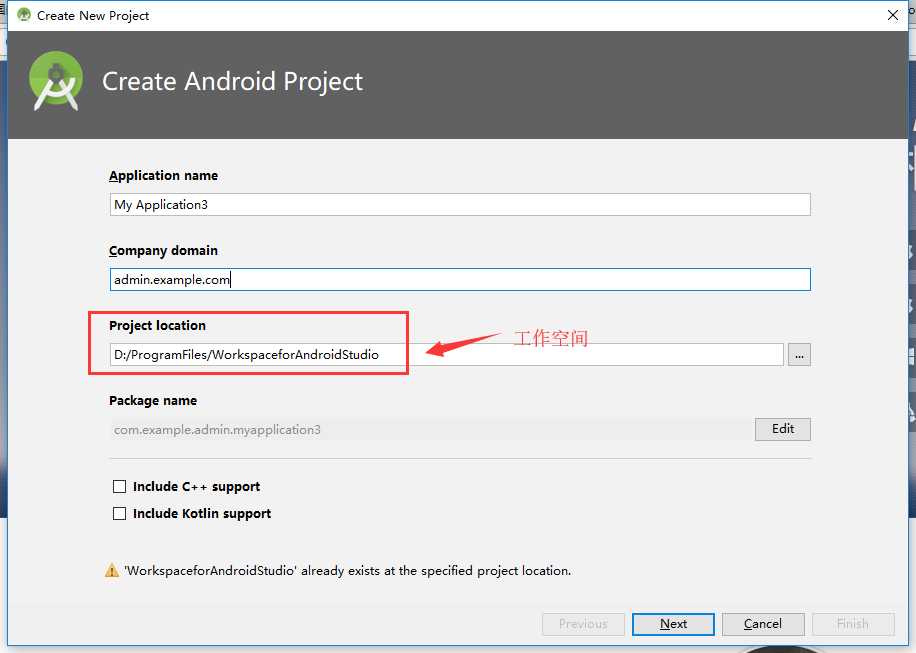Click the Create Android Project heading
This screenshot has width=916, height=653.
(x=233, y=81)
